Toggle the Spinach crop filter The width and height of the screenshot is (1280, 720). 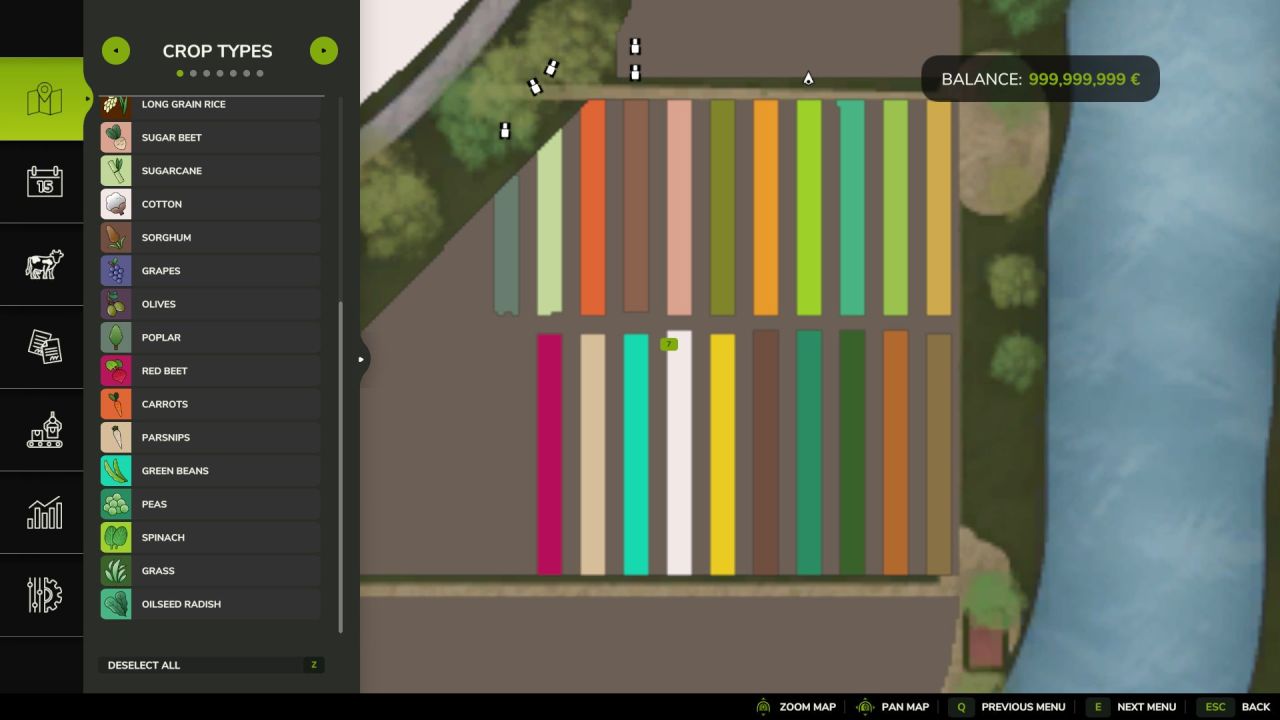(210, 537)
